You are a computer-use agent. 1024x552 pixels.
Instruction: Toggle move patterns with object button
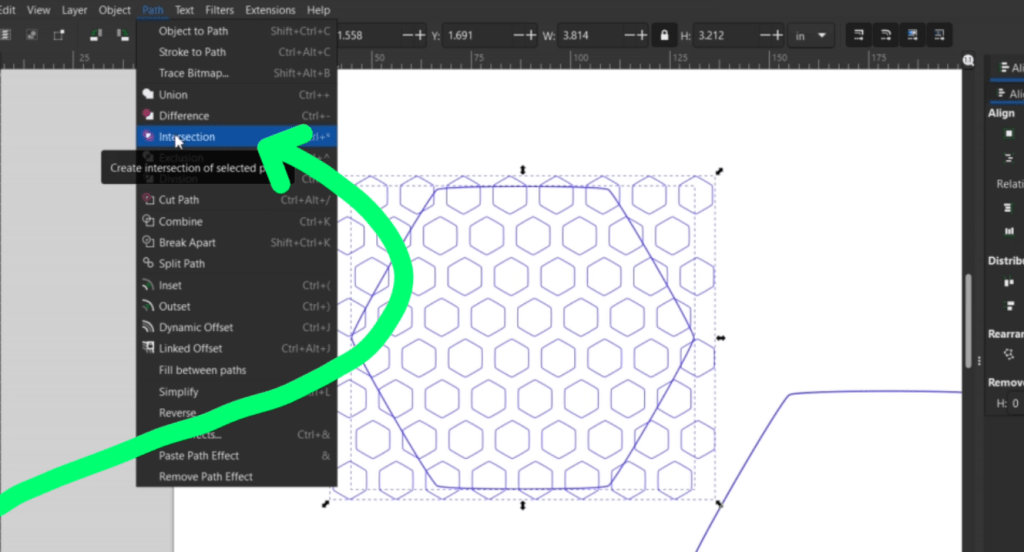(x=938, y=36)
